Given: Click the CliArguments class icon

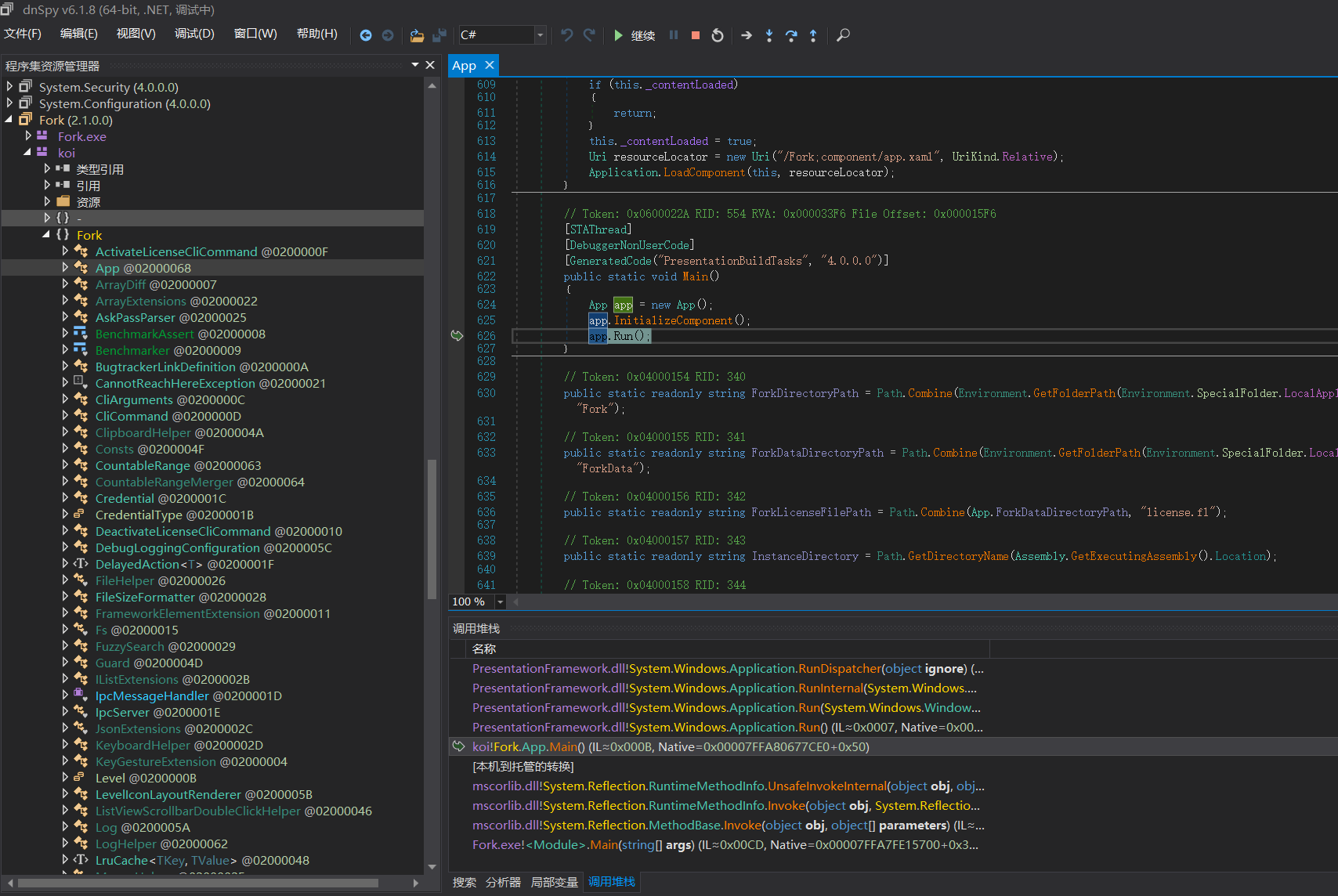Looking at the screenshot, I should [81, 399].
